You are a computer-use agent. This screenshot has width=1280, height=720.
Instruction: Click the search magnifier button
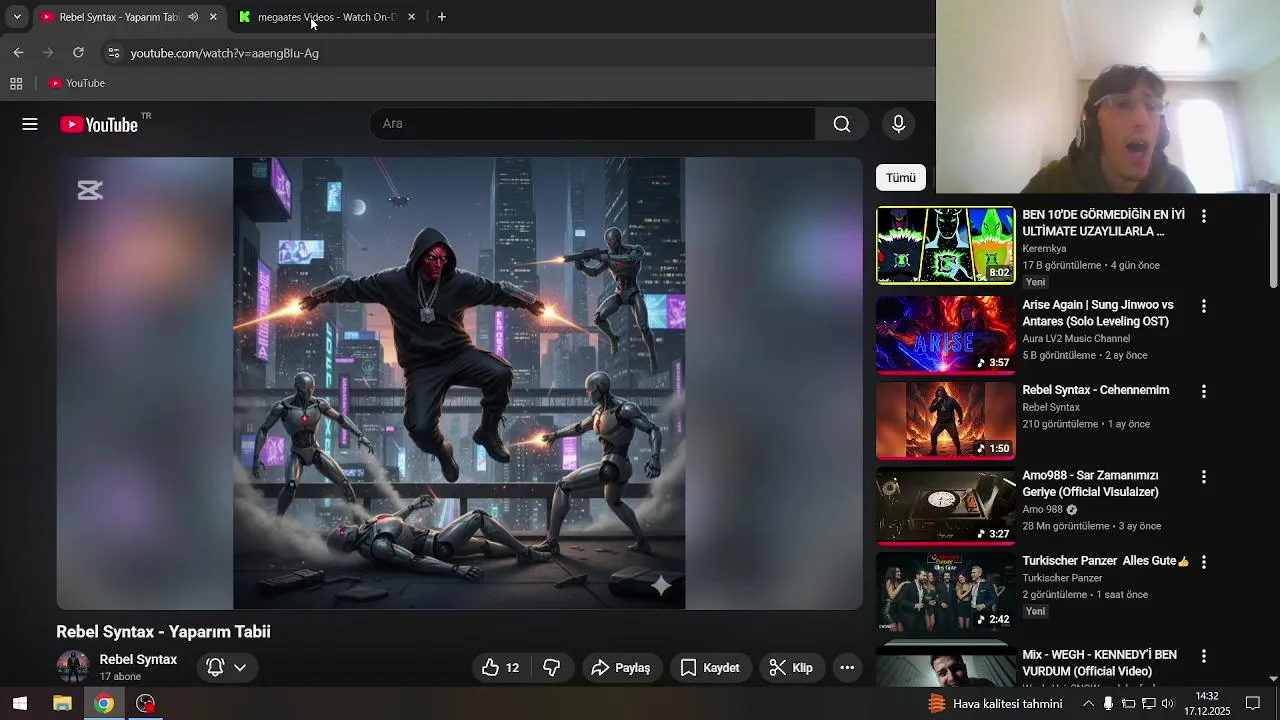(x=842, y=124)
